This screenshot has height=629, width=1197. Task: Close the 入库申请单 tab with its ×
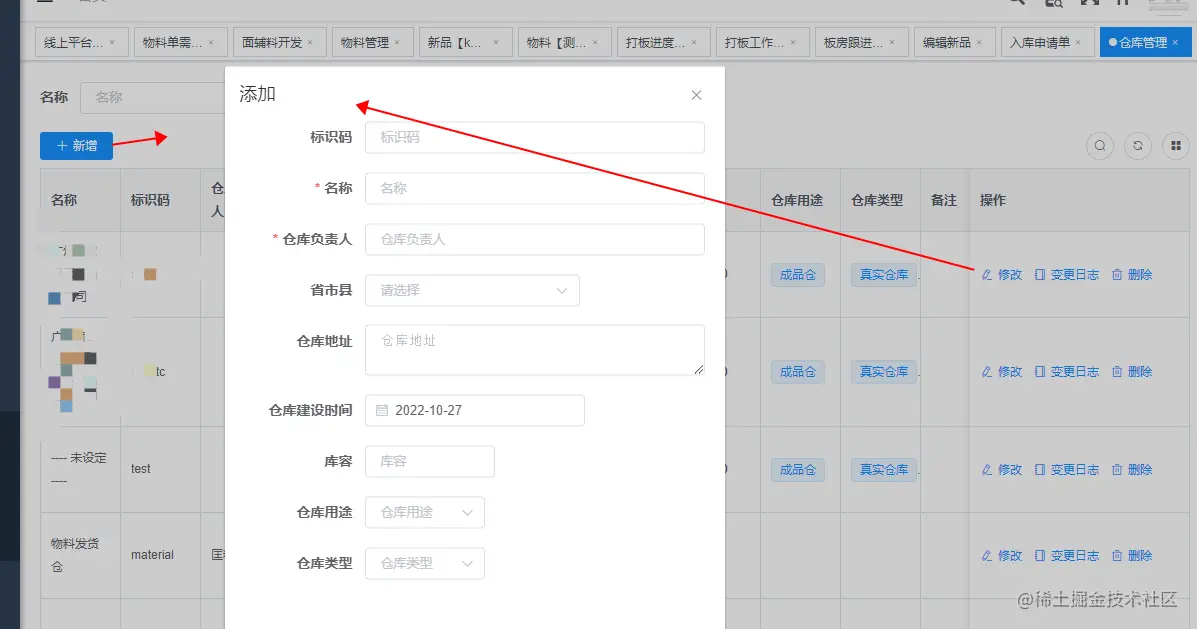pos(1078,43)
